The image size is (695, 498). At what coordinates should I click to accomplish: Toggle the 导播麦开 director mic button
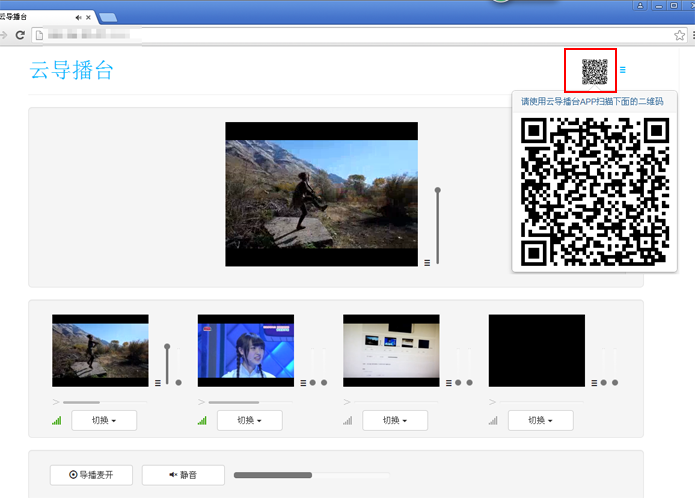point(91,475)
